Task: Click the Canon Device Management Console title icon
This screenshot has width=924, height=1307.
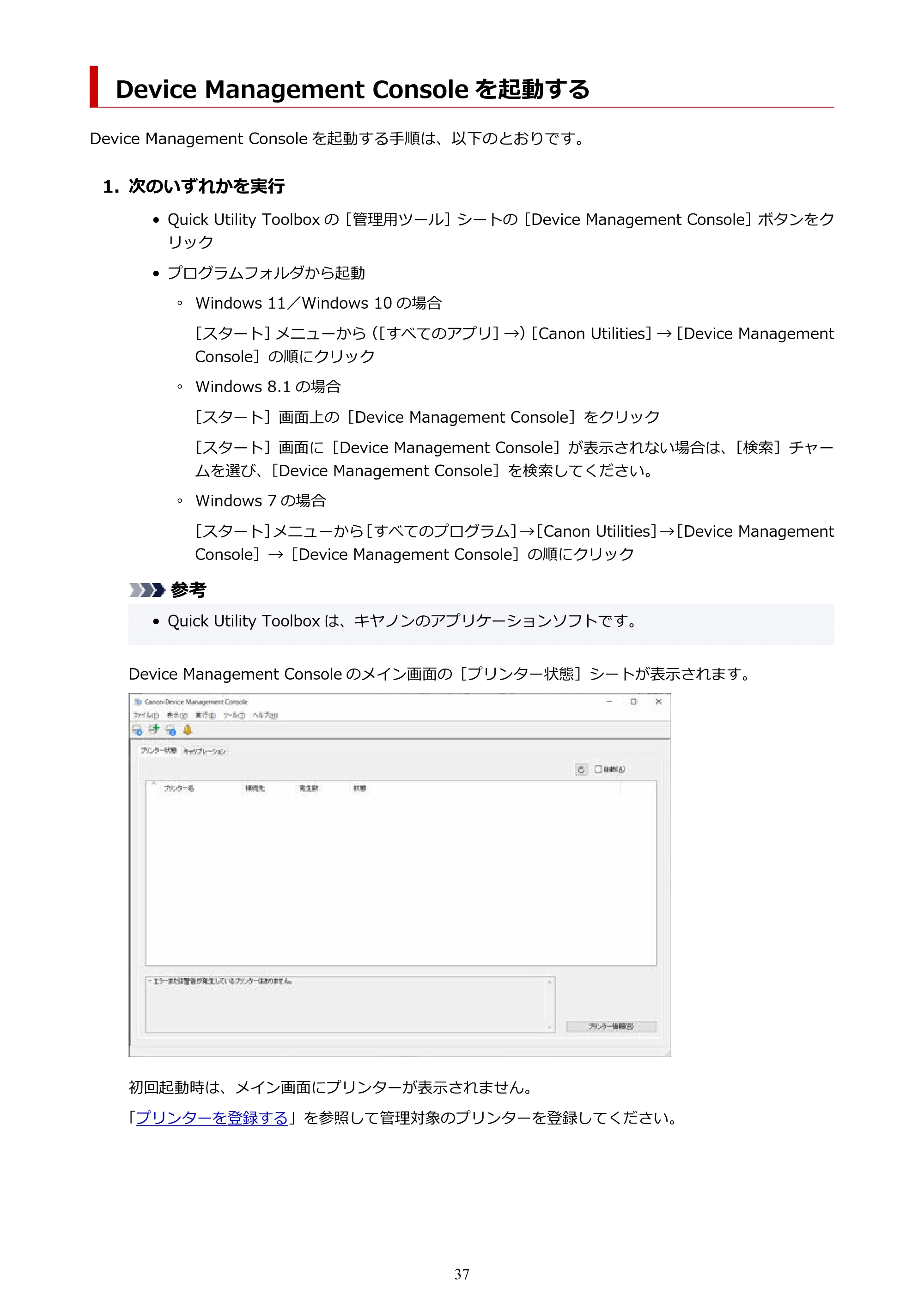Action: 138,701
